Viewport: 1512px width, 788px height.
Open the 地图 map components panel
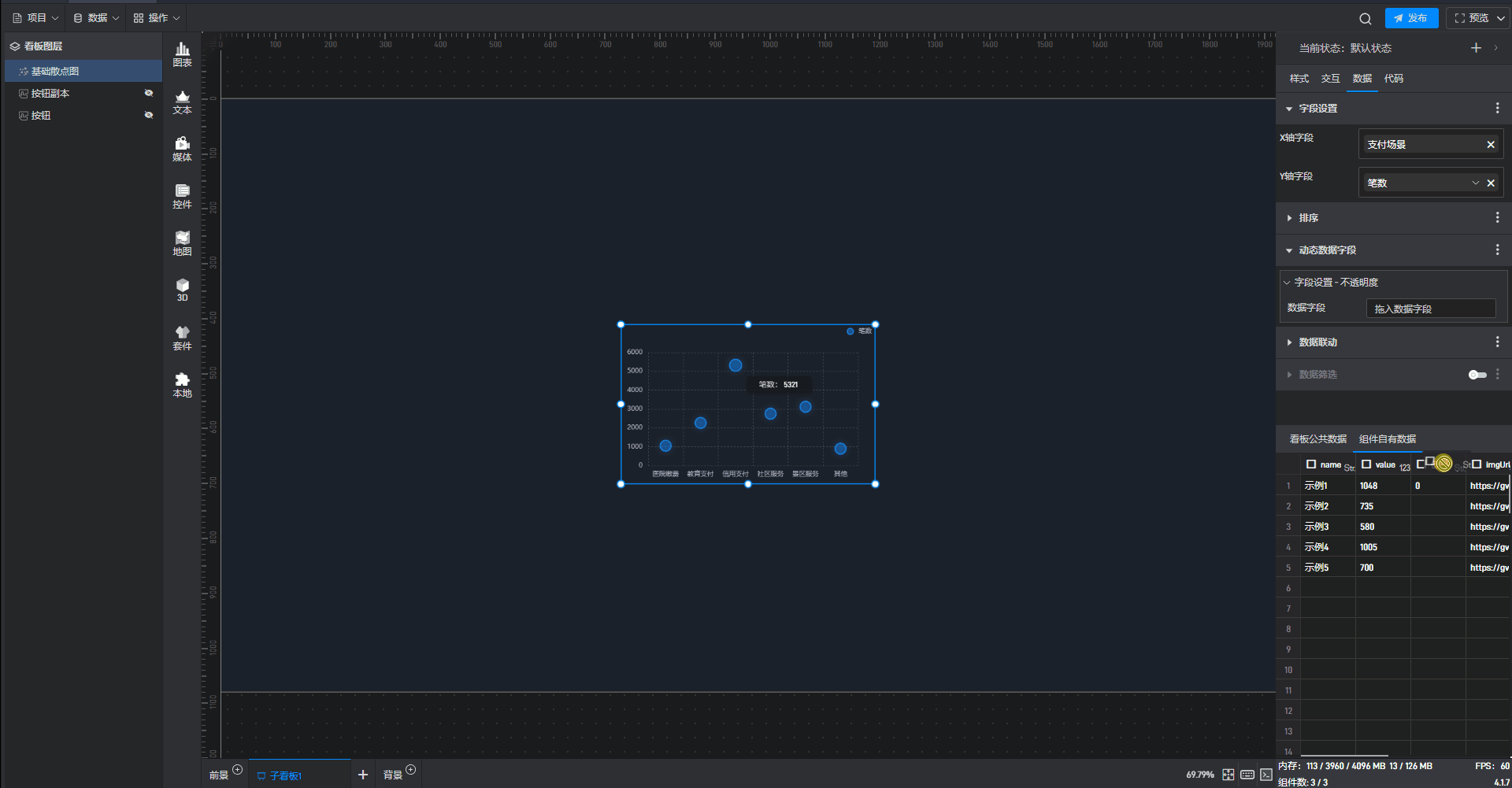[182, 243]
